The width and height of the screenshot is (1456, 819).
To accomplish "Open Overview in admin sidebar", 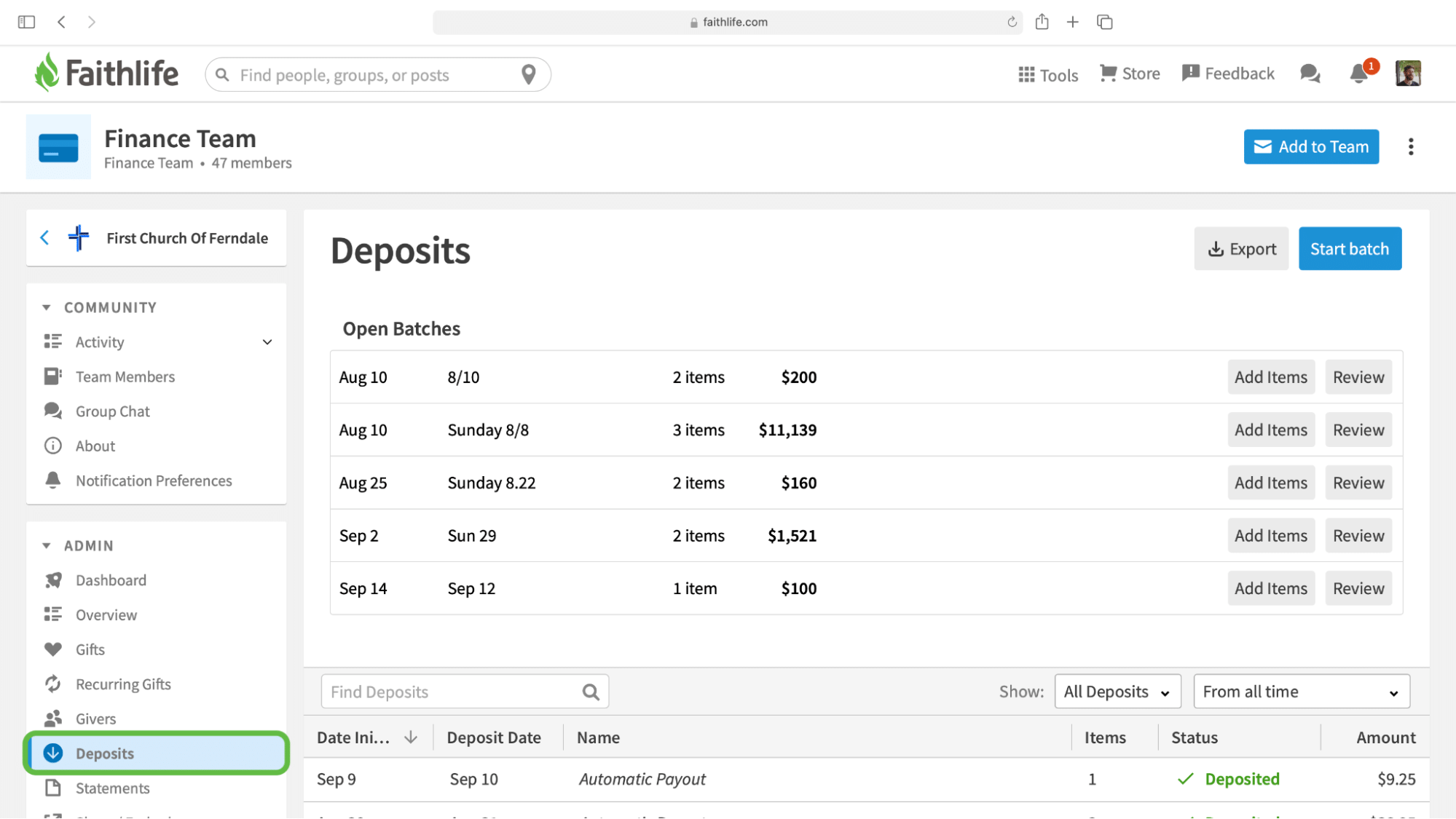I will coord(106,615).
